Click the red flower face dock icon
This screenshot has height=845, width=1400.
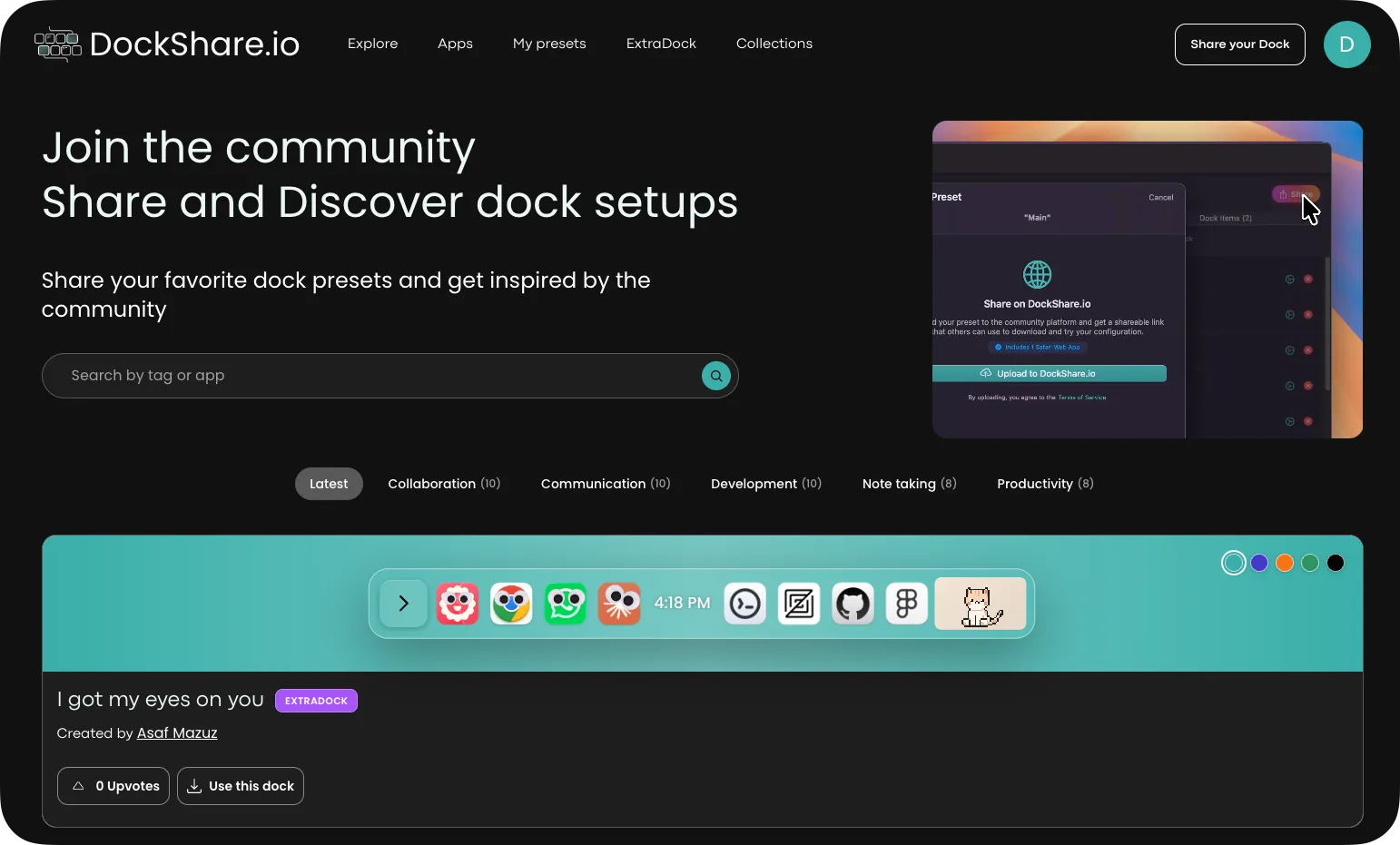[x=458, y=604]
